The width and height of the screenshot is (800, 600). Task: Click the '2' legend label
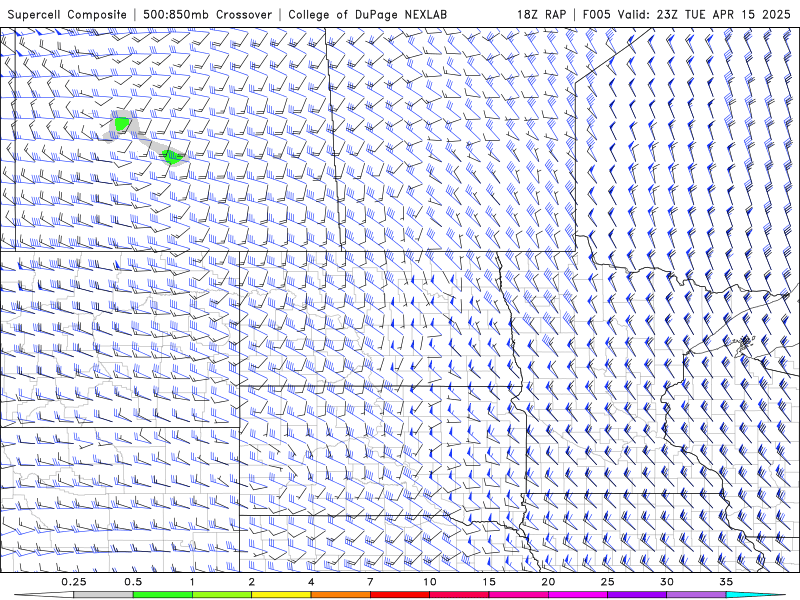252,582
